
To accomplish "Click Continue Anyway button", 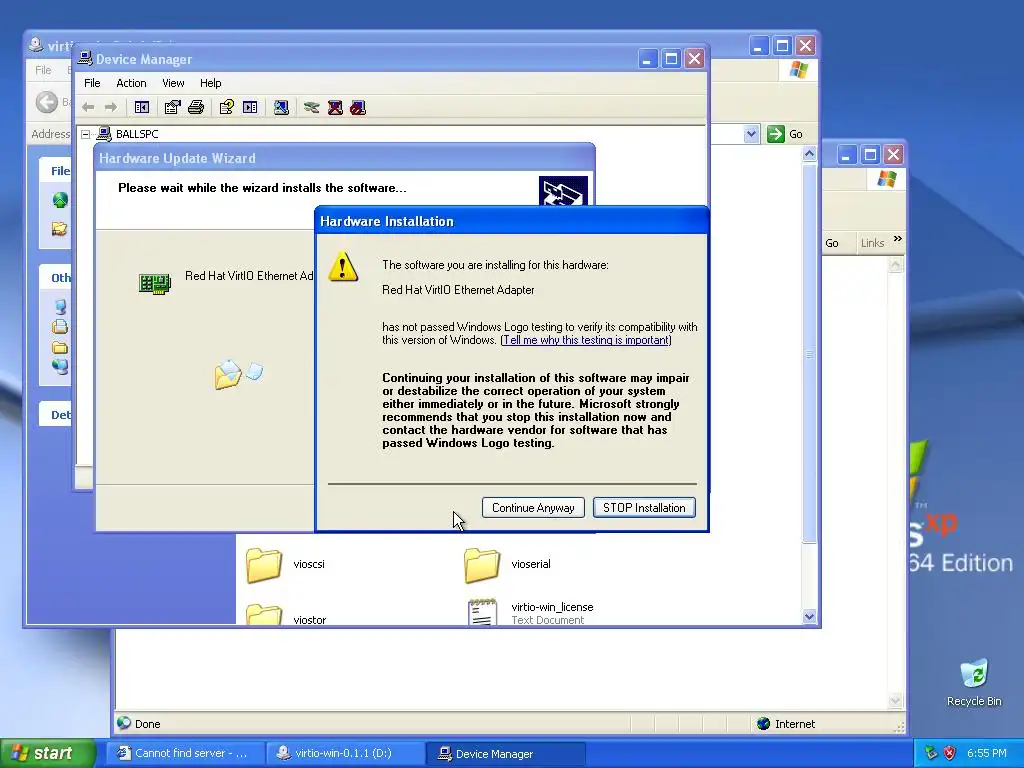I will click(533, 507).
